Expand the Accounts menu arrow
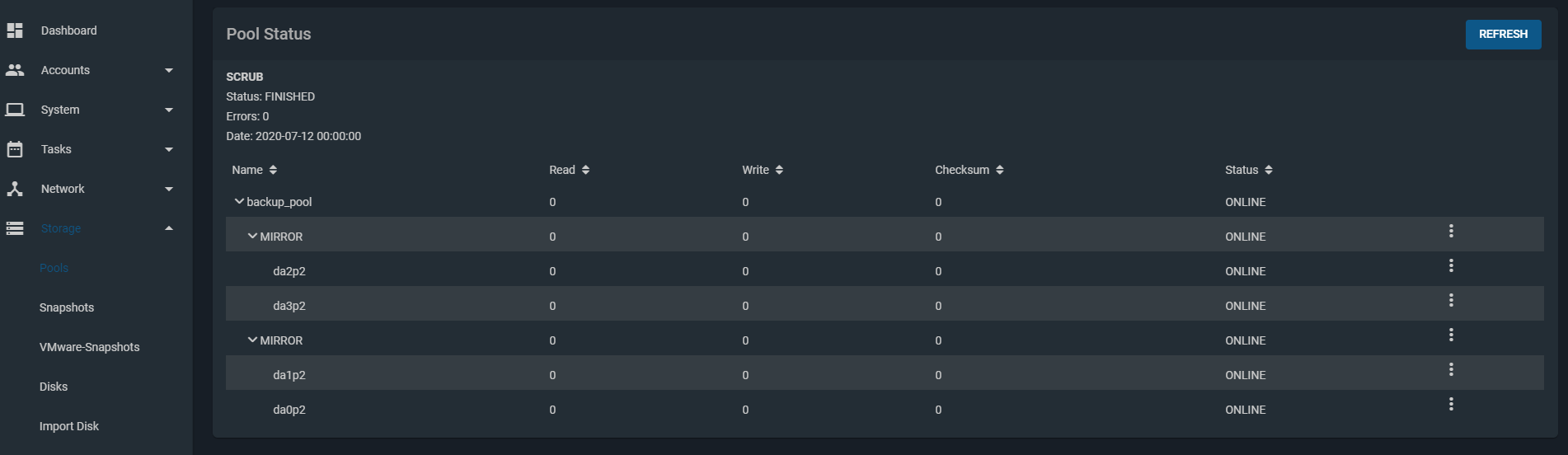The width and height of the screenshot is (1568, 455). tap(169, 70)
